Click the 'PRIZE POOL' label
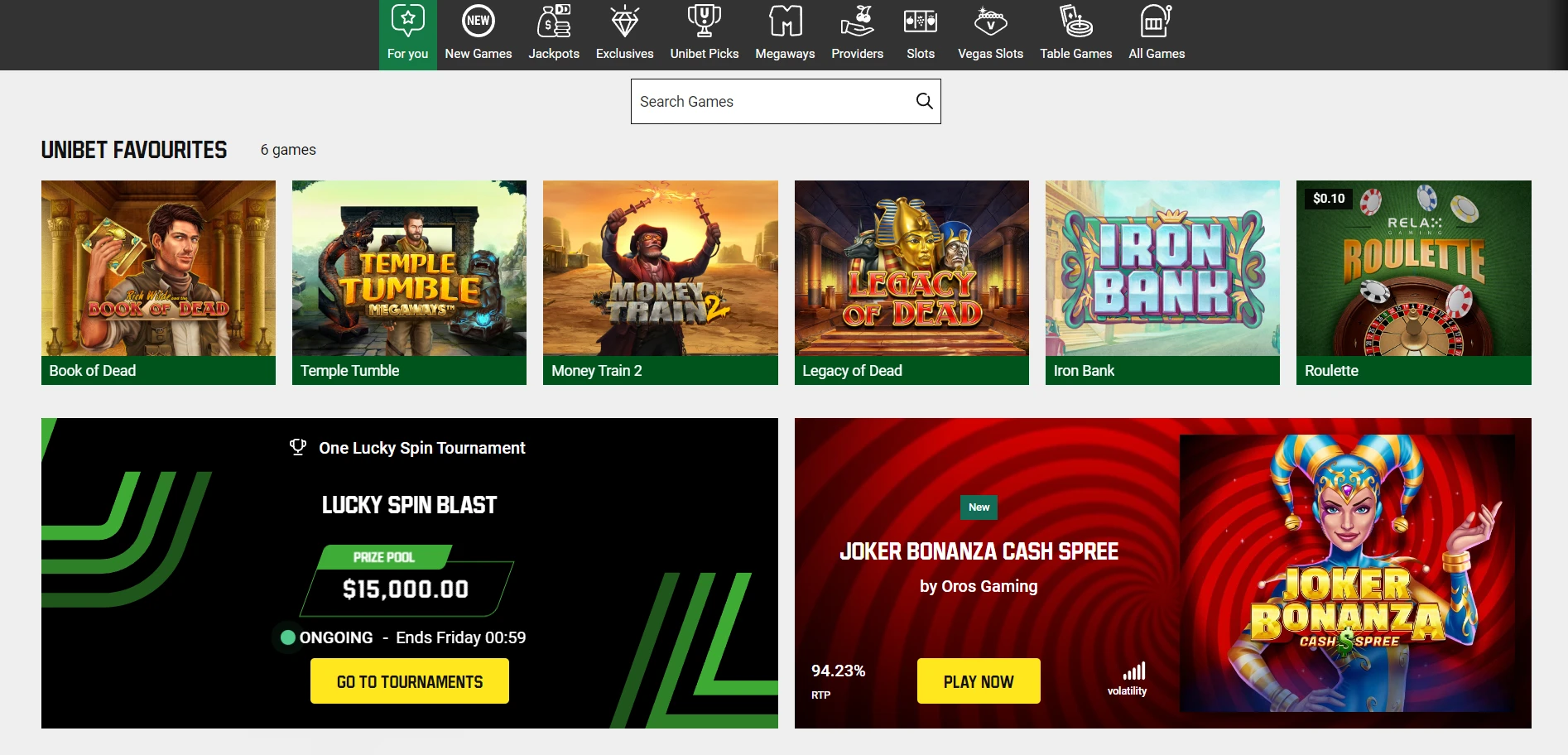The image size is (1568, 755). pyautogui.click(x=384, y=557)
